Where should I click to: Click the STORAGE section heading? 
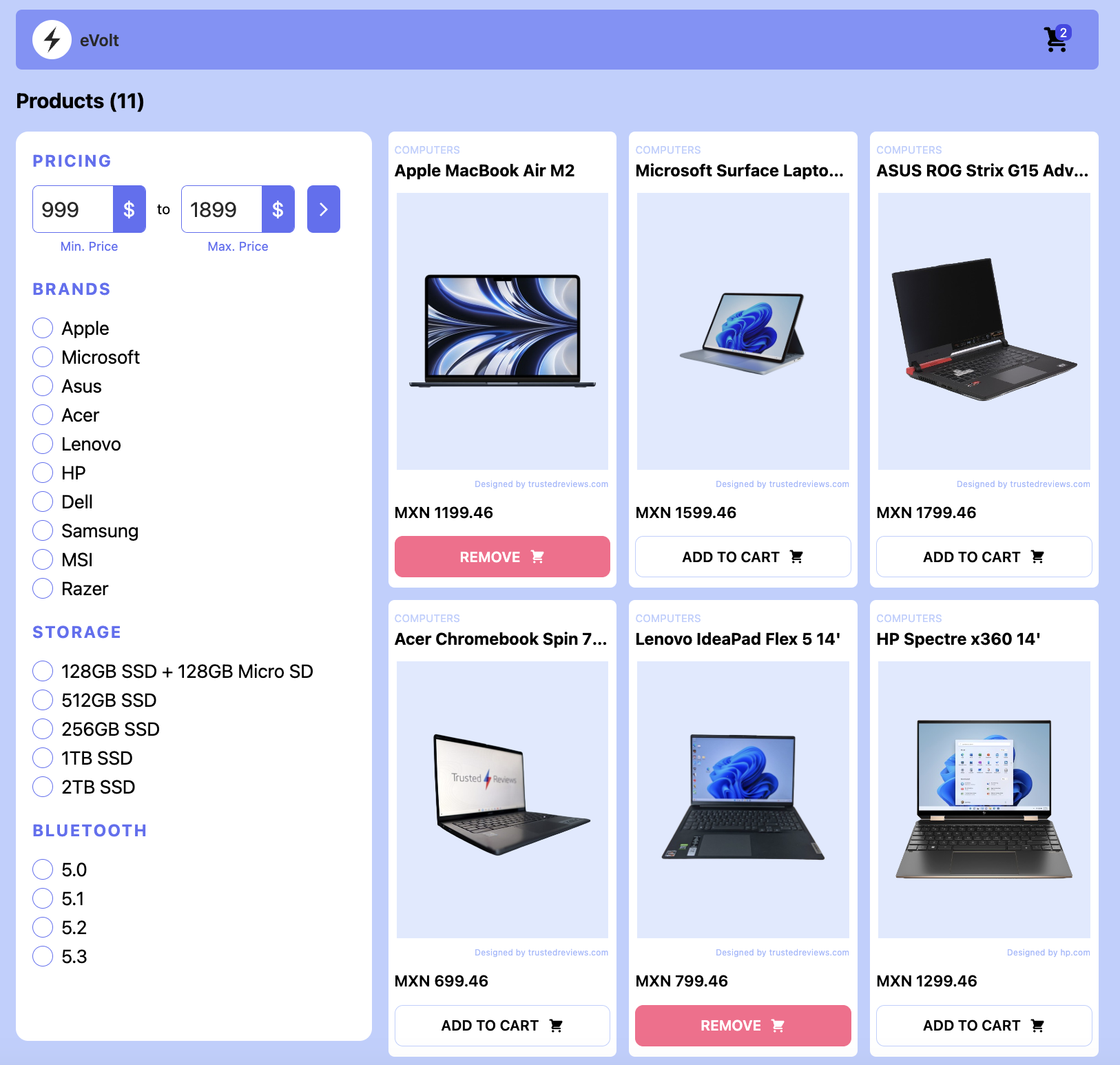pyautogui.click(x=76, y=632)
